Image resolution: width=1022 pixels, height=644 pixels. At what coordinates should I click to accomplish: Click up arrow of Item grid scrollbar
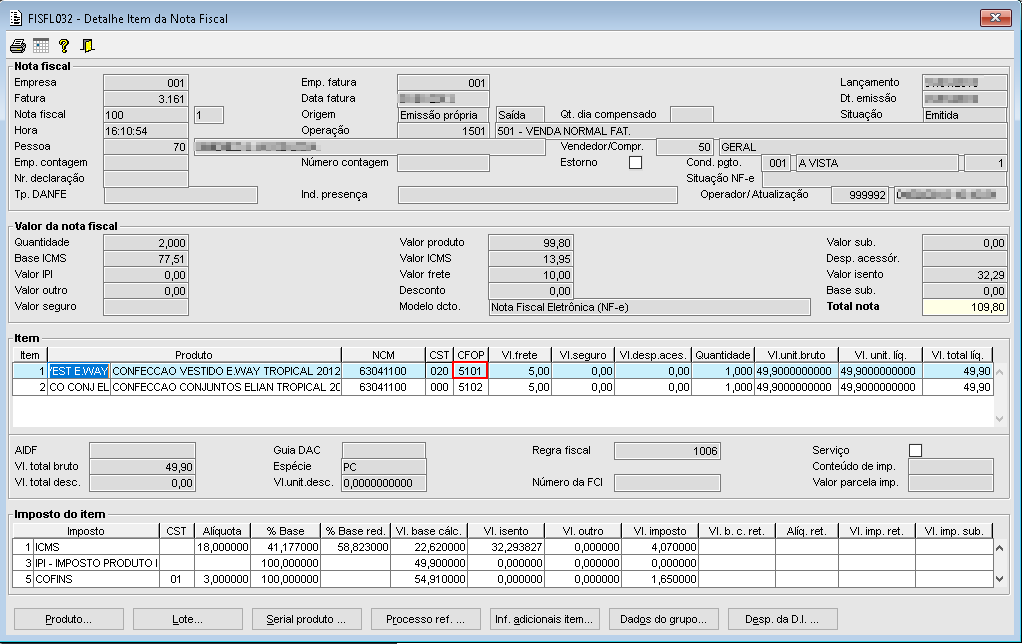pos(1000,372)
